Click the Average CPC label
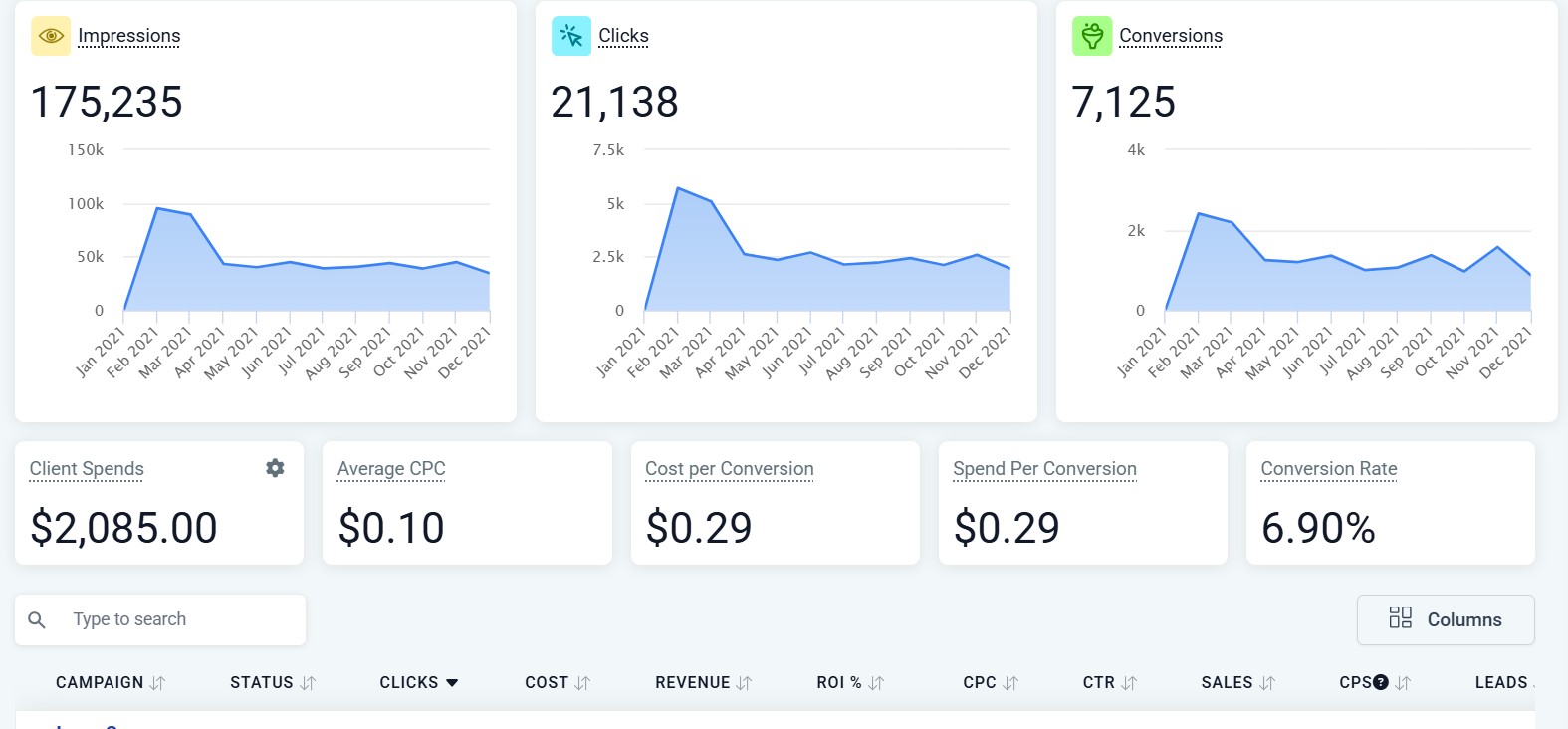Viewport: 1568px width, 729px height. 391,469
